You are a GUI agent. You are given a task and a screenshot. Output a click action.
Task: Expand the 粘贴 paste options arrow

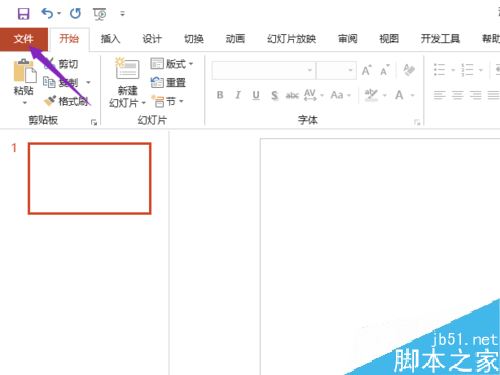pos(24,103)
